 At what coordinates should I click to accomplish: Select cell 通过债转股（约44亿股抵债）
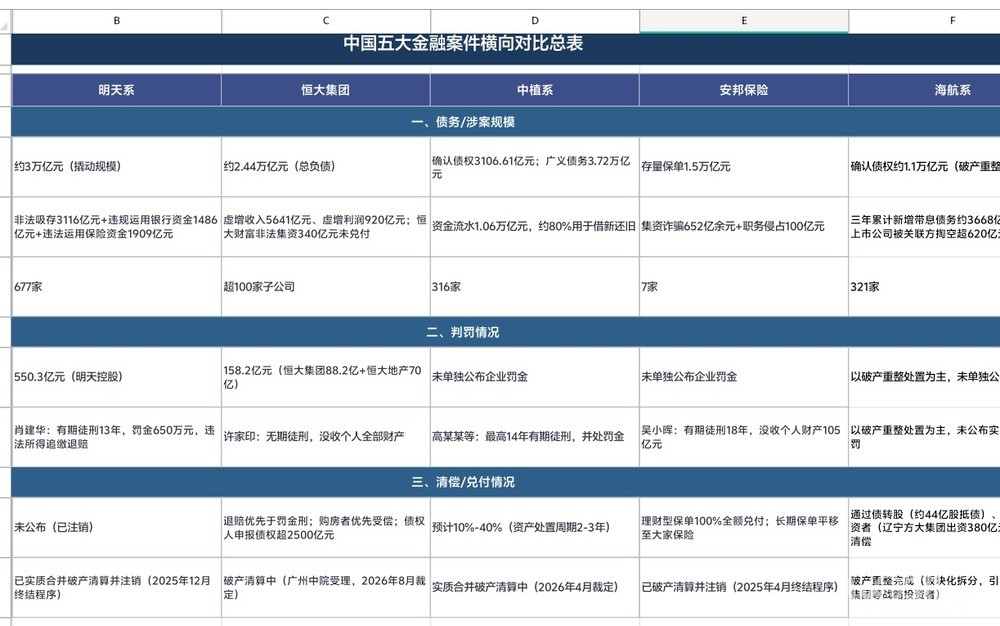point(925,527)
